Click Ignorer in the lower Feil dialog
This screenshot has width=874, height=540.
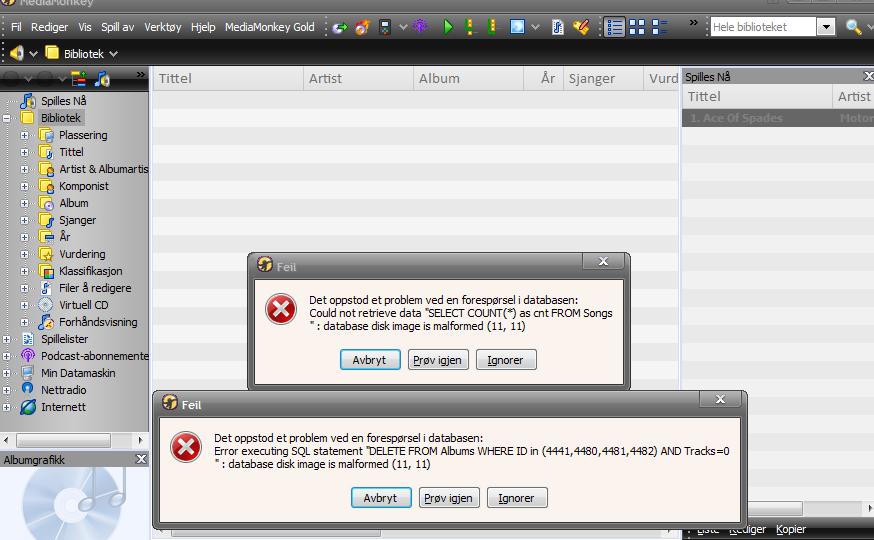click(x=517, y=498)
